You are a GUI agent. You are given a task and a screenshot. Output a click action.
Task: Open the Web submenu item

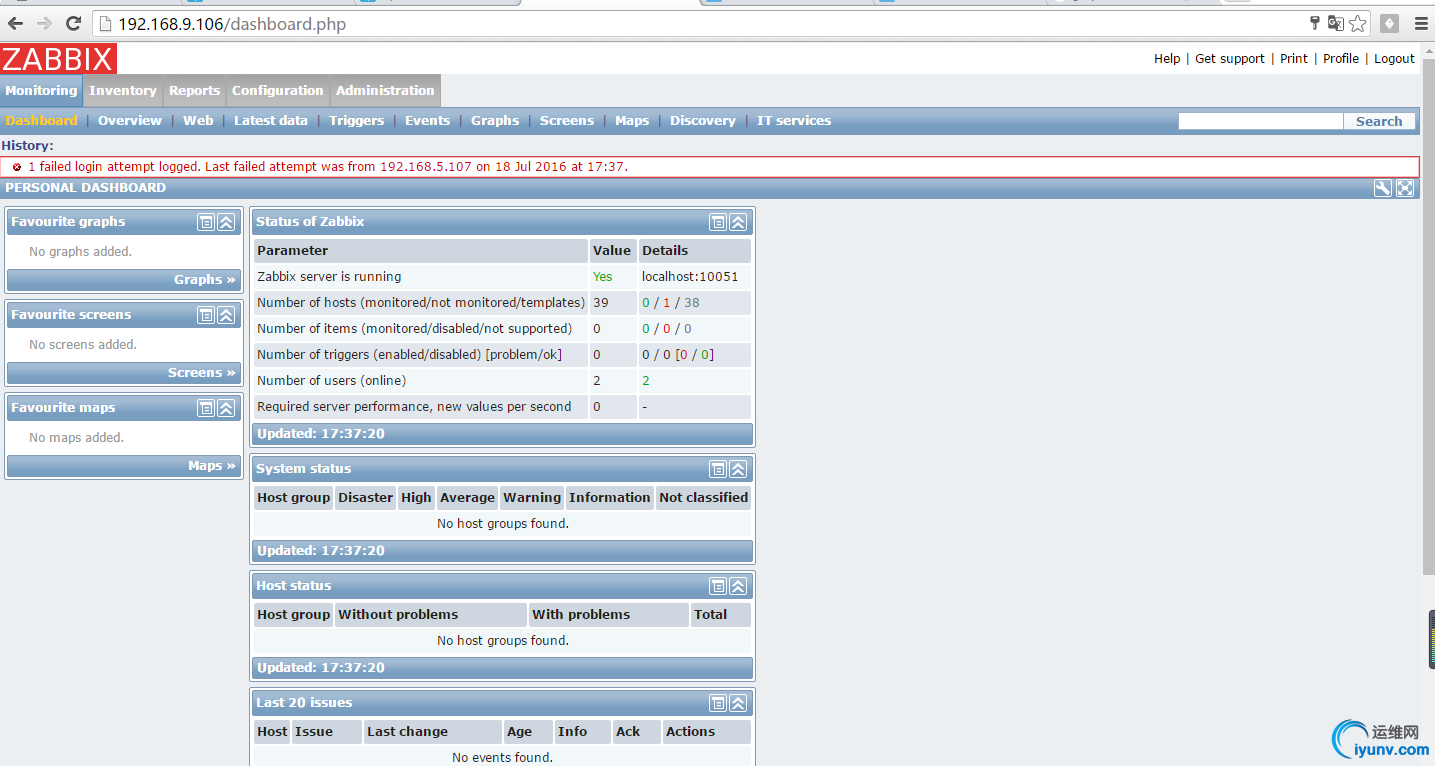coord(198,121)
